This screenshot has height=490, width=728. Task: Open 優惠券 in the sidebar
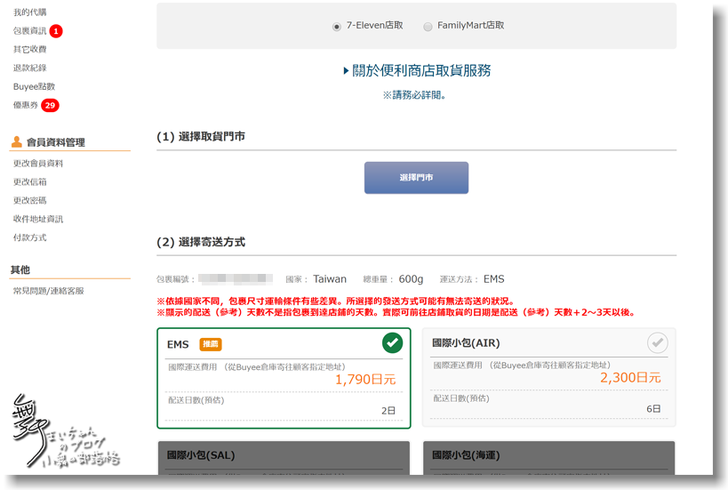pyautogui.click(x=26, y=105)
